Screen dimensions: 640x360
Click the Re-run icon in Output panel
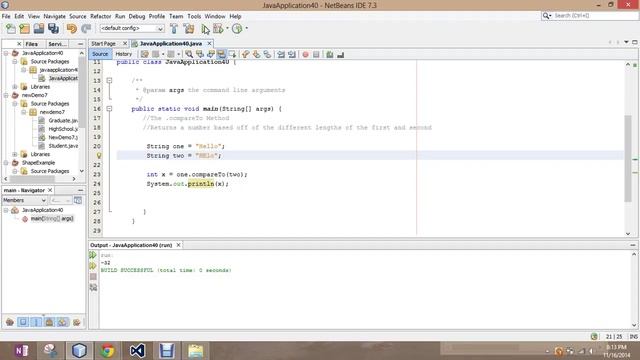click(x=93, y=255)
